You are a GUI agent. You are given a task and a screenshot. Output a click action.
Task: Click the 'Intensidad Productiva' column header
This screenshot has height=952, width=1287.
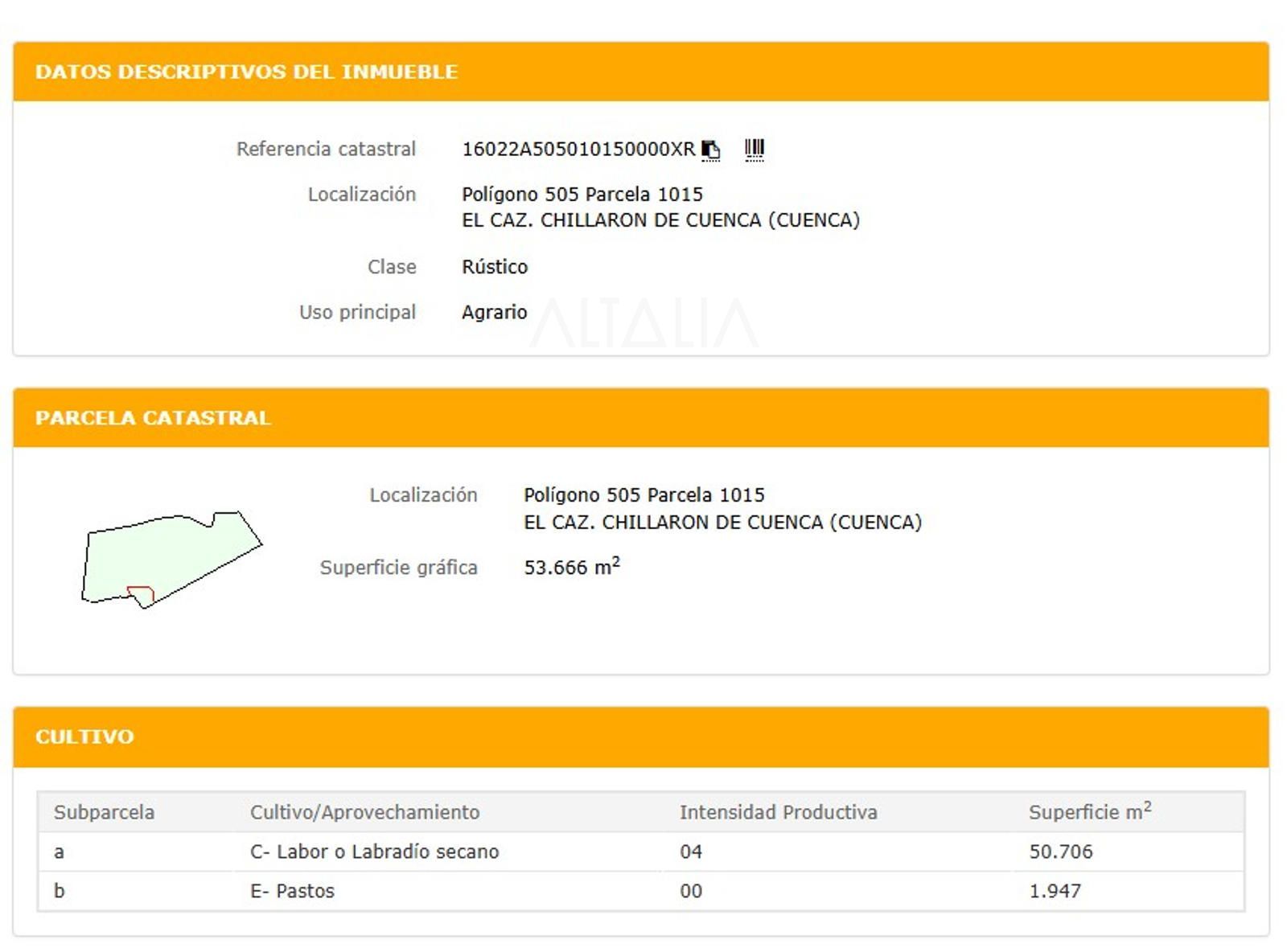pos(778,812)
